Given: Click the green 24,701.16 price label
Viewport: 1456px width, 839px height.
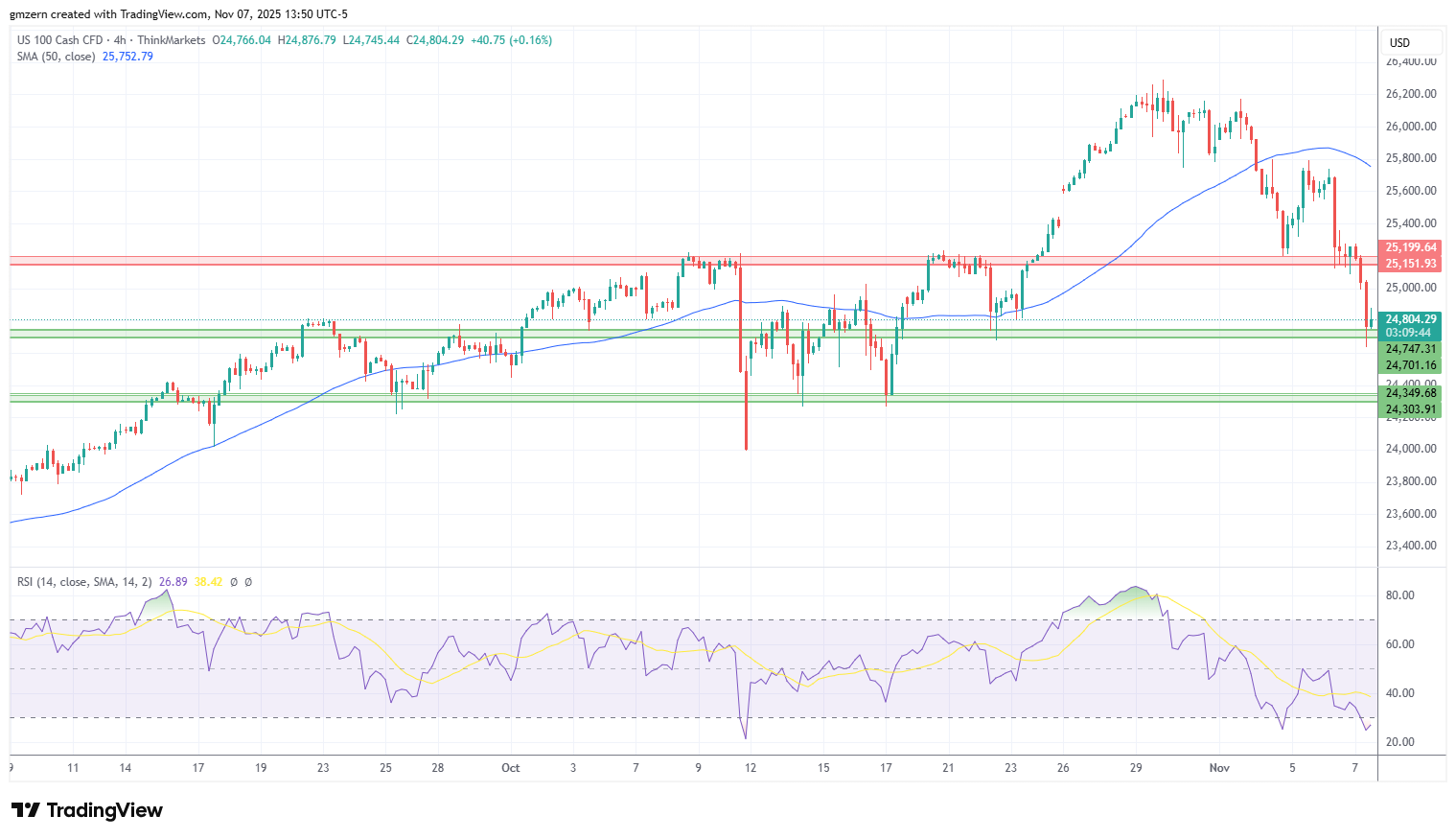Looking at the screenshot, I should click(x=1410, y=365).
